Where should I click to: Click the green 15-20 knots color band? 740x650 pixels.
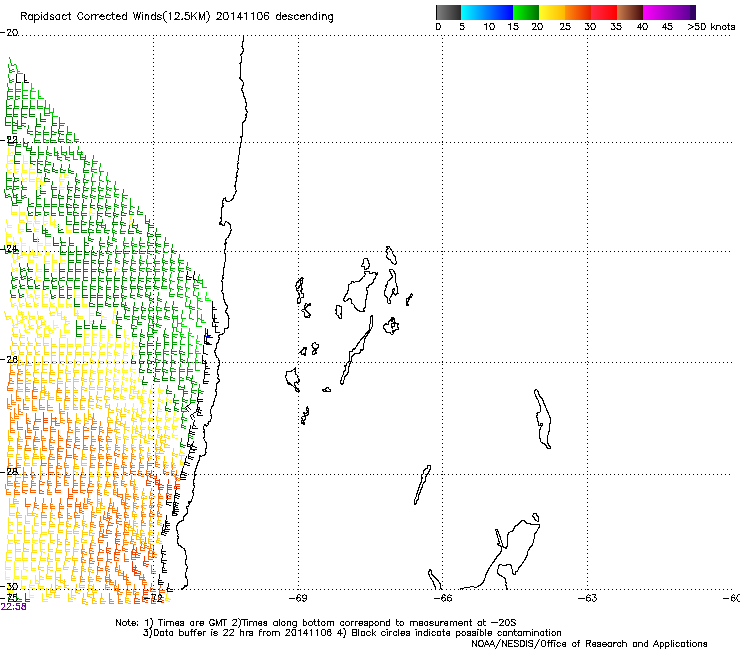526,12
